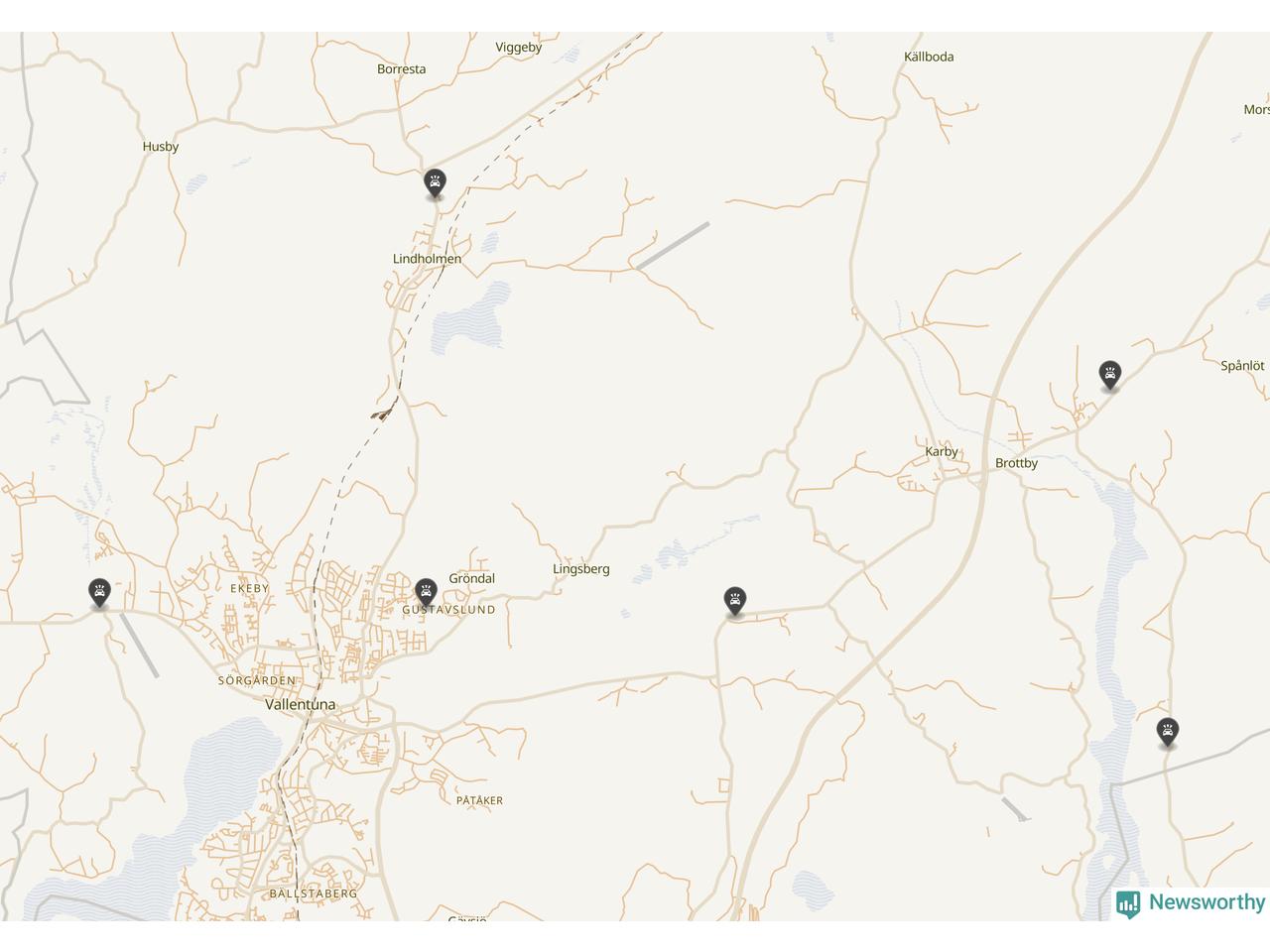Select the Husby place label

(161, 147)
